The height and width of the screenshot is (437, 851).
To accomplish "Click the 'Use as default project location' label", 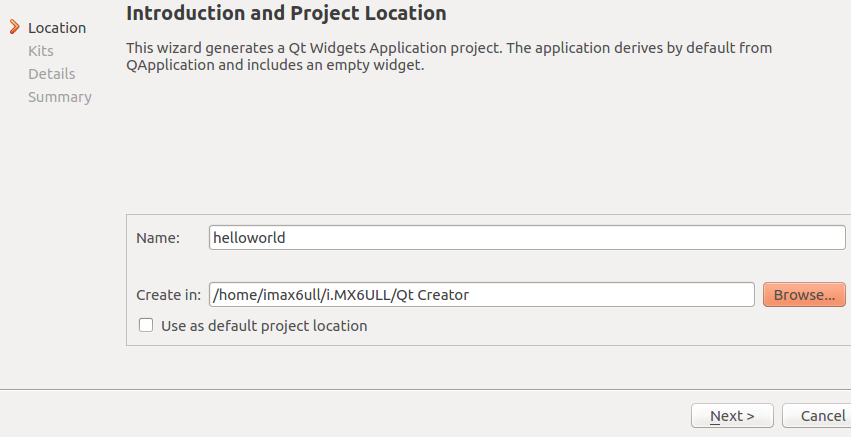I will 264,326.
